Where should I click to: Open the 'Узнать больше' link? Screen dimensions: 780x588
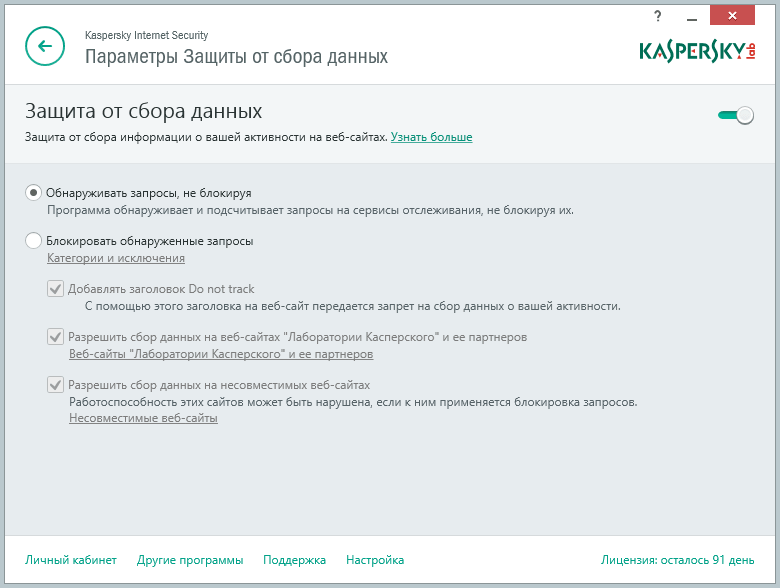click(431, 137)
